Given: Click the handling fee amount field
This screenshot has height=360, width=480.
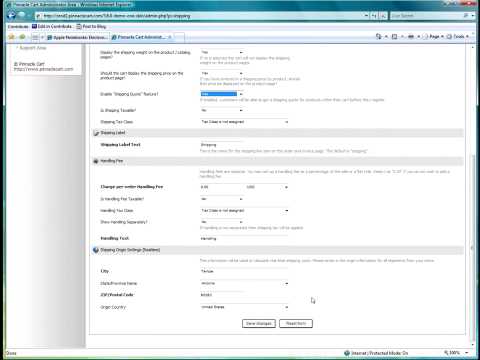Looking at the screenshot, I should 222,187.
